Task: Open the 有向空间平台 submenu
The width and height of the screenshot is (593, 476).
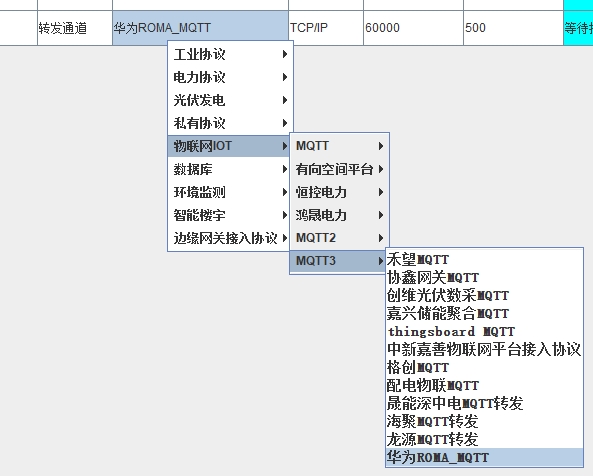Action: tap(339, 169)
